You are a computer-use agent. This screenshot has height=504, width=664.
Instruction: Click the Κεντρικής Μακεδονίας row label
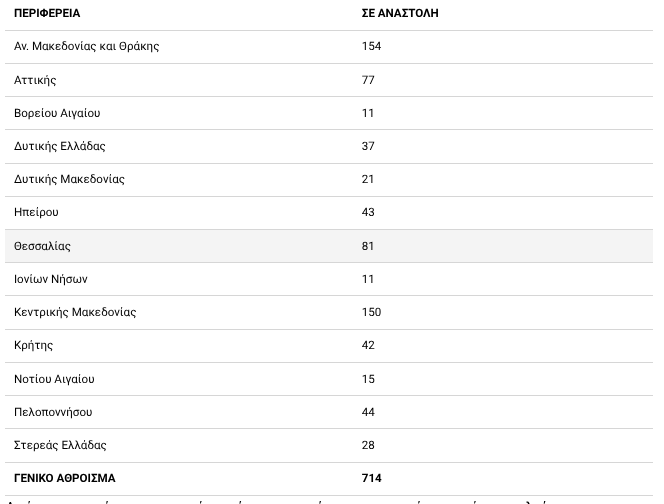pos(75,312)
